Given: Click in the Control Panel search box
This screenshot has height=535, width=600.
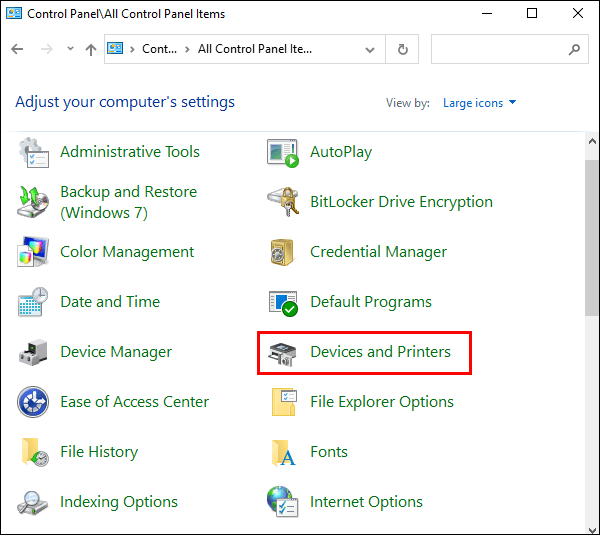Looking at the screenshot, I should [510, 49].
